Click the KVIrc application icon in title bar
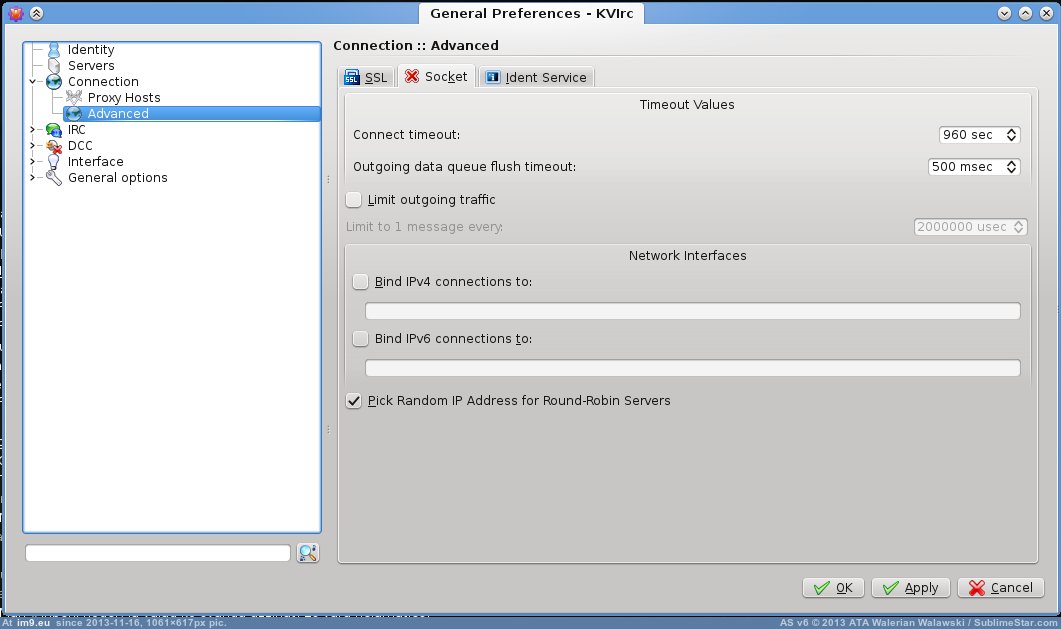 point(16,13)
